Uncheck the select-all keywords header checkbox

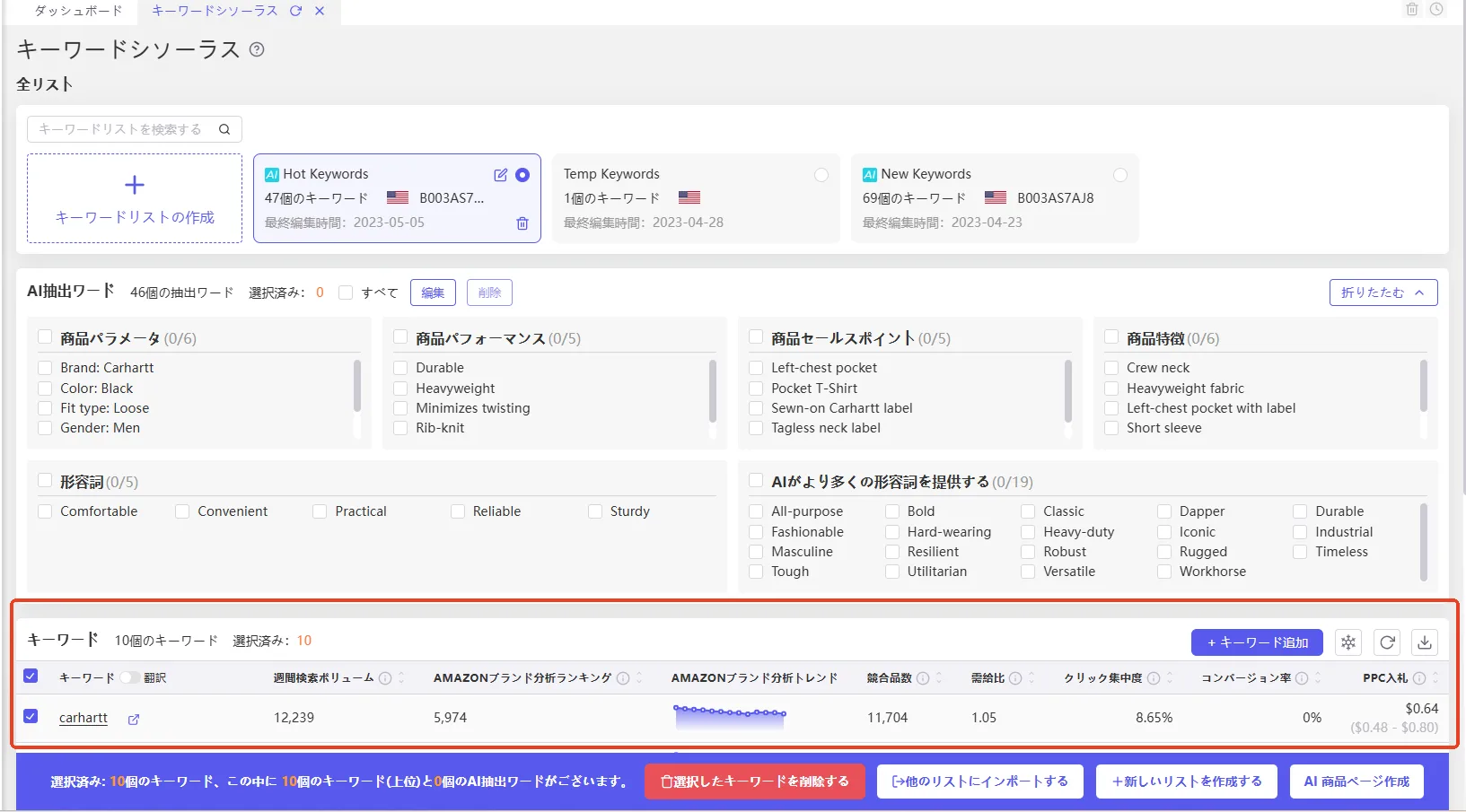(31, 677)
